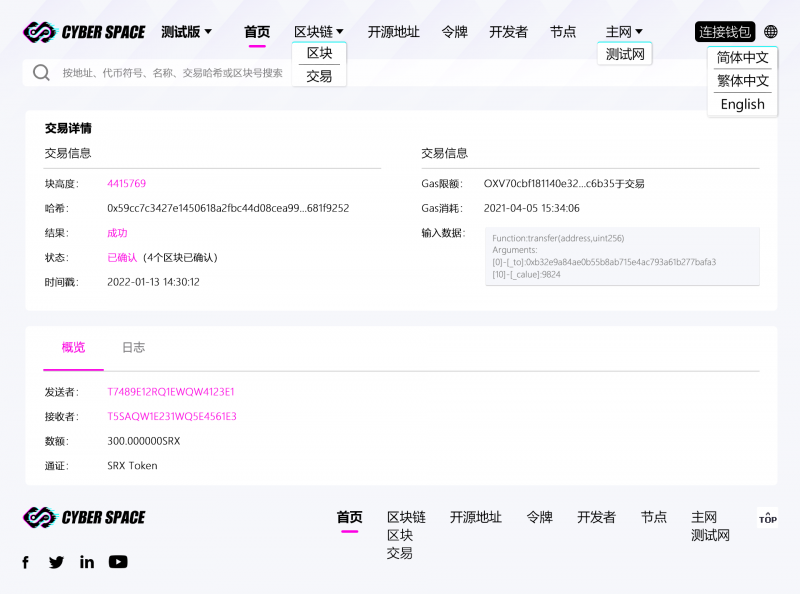The height and width of the screenshot is (594, 800).
Task: Expand the 测试版 version dropdown
Action: tap(187, 32)
